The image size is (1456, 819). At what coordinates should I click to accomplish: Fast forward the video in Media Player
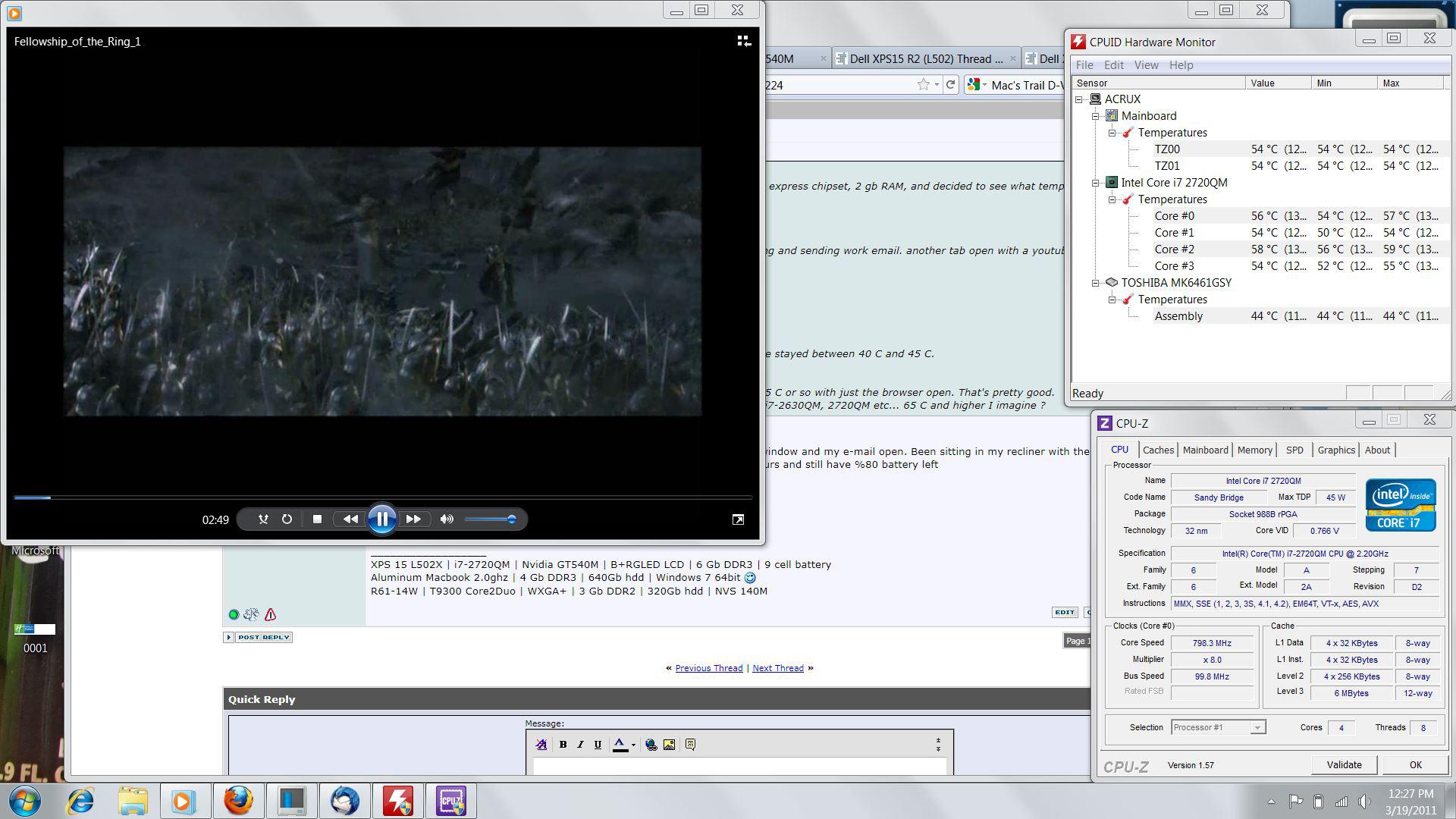pos(413,519)
